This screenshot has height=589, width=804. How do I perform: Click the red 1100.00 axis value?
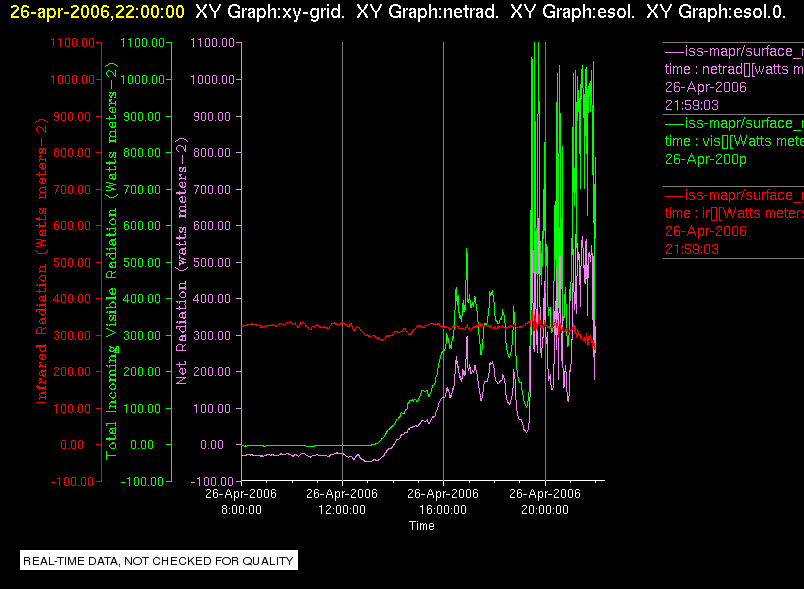pos(72,43)
